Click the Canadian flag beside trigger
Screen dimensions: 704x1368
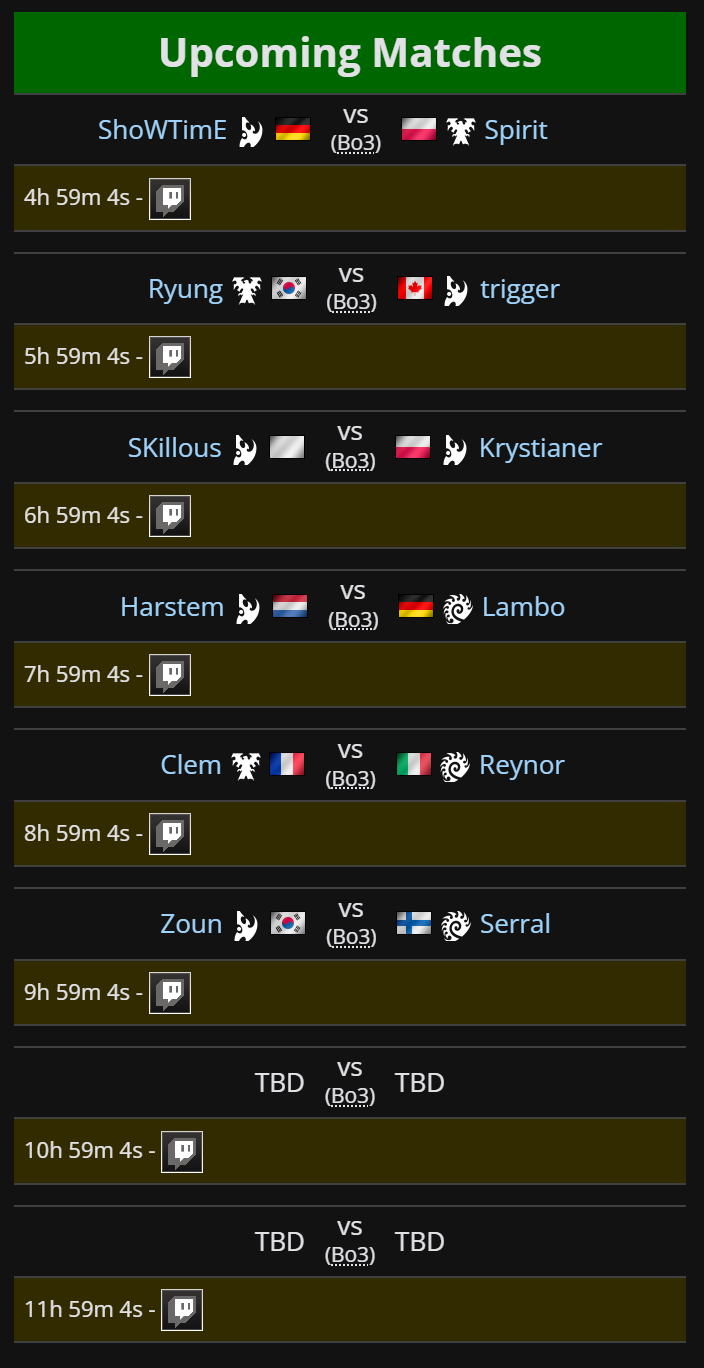pos(415,289)
